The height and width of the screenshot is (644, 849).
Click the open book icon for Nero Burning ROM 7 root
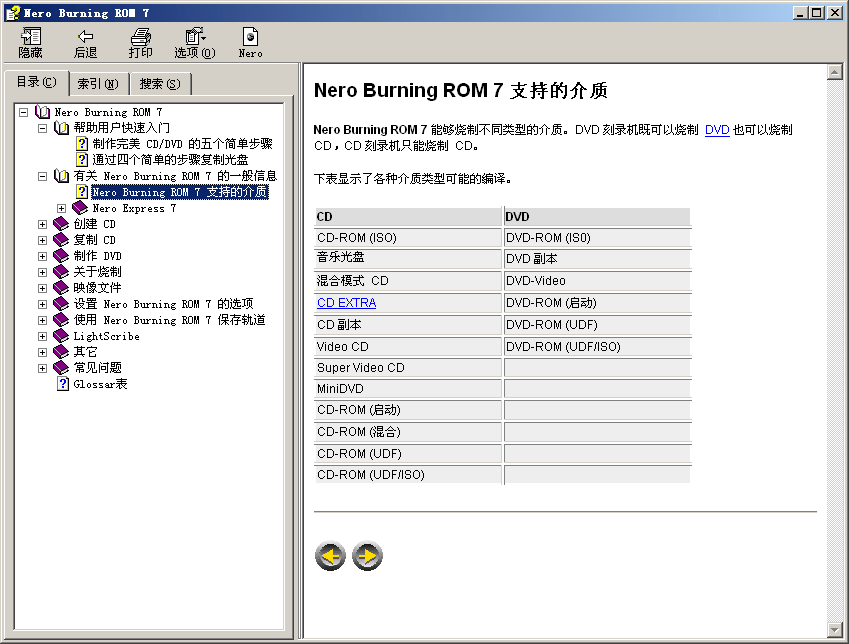point(42,112)
